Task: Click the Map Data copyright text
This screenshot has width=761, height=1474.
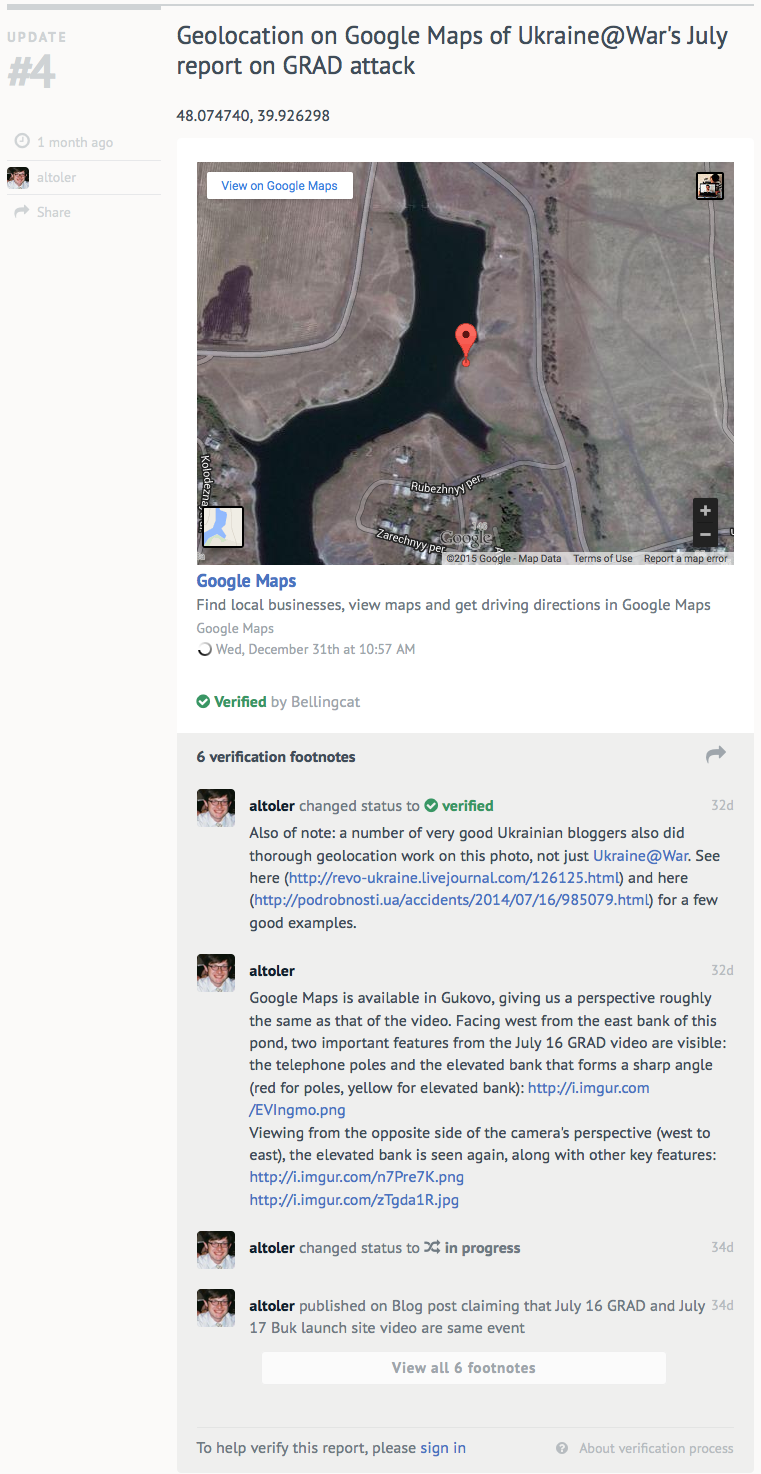Action: point(504,559)
